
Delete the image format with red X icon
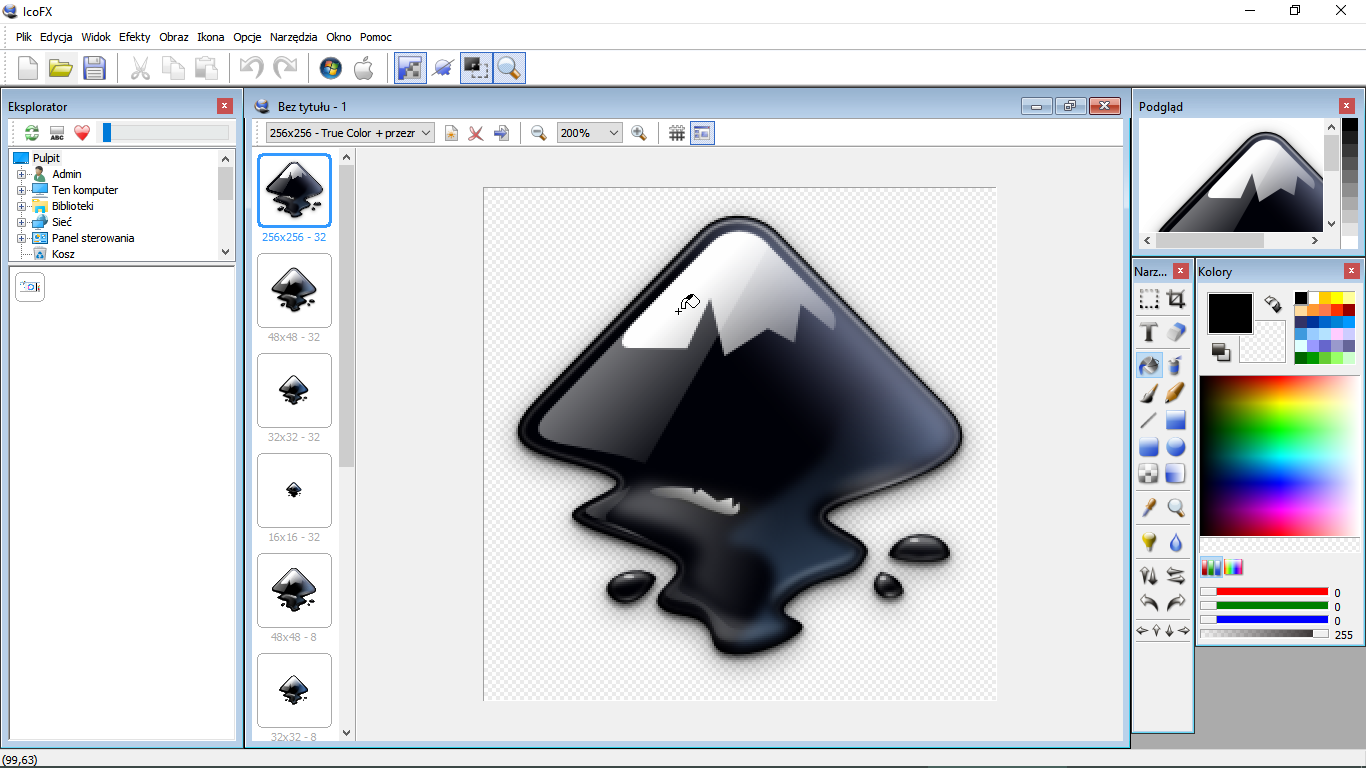pos(476,133)
